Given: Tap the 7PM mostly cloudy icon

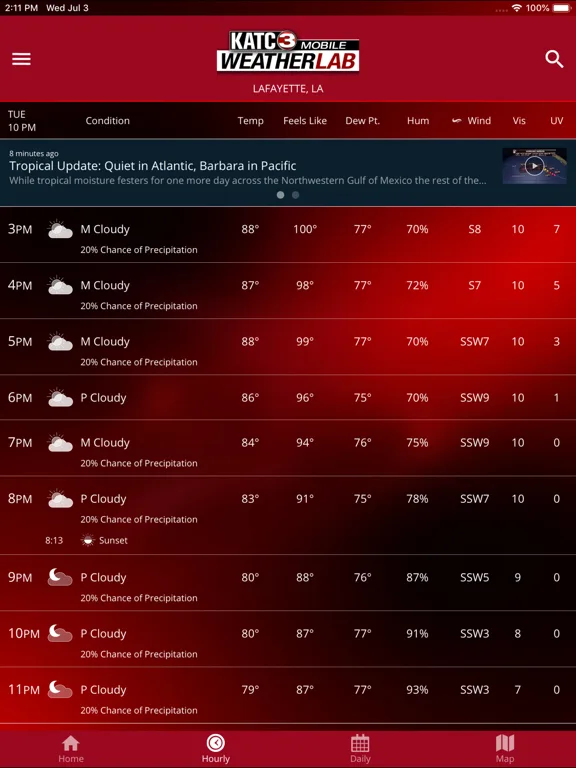Looking at the screenshot, I should (60, 443).
